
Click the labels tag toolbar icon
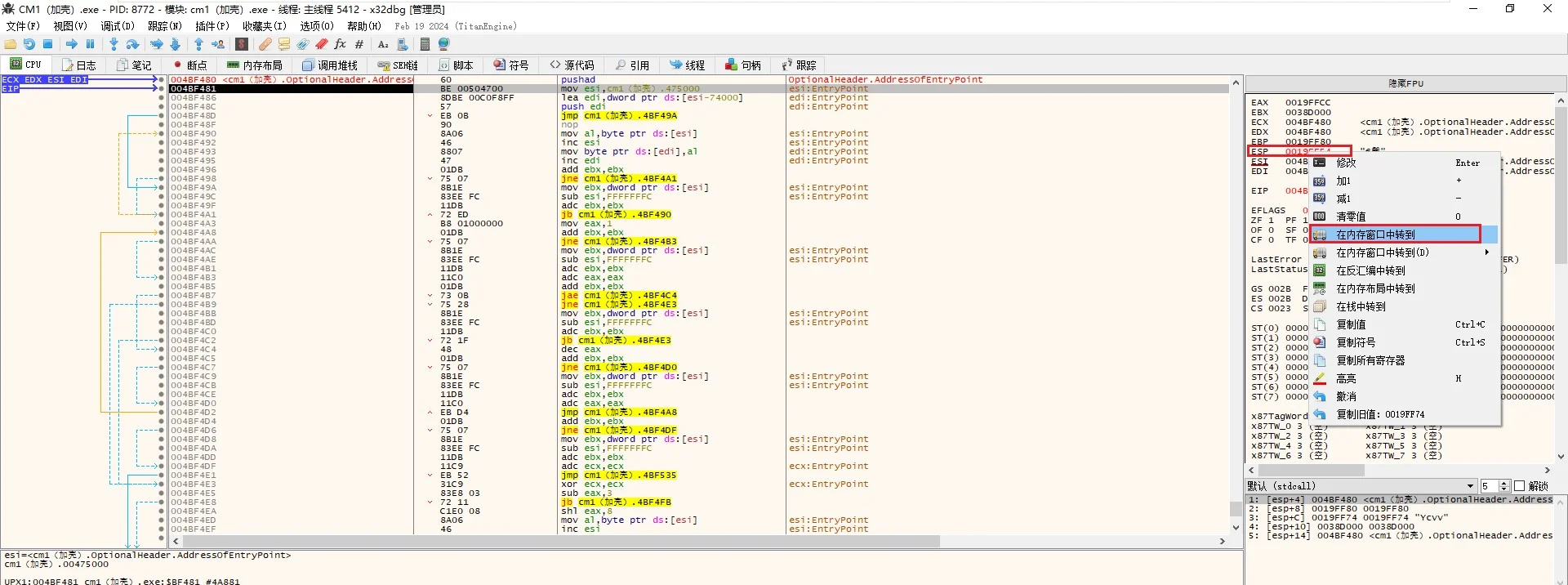click(x=303, y=44)
